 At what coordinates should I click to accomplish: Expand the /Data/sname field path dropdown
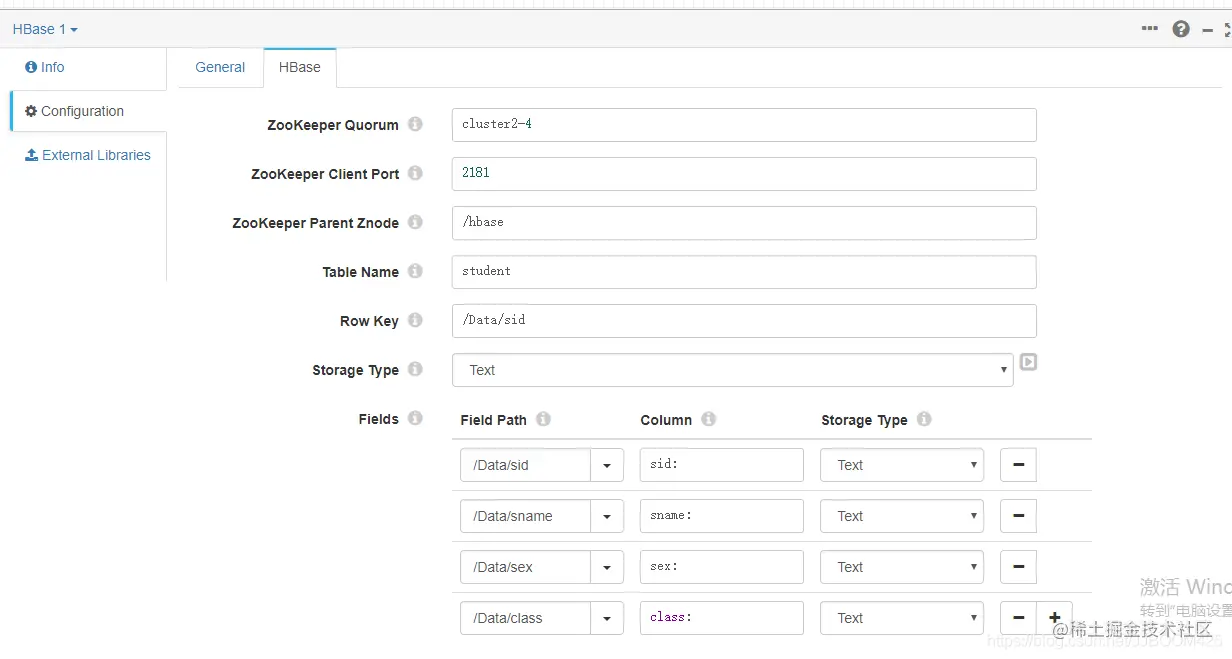pyautogui.click(x=607, y=516)
